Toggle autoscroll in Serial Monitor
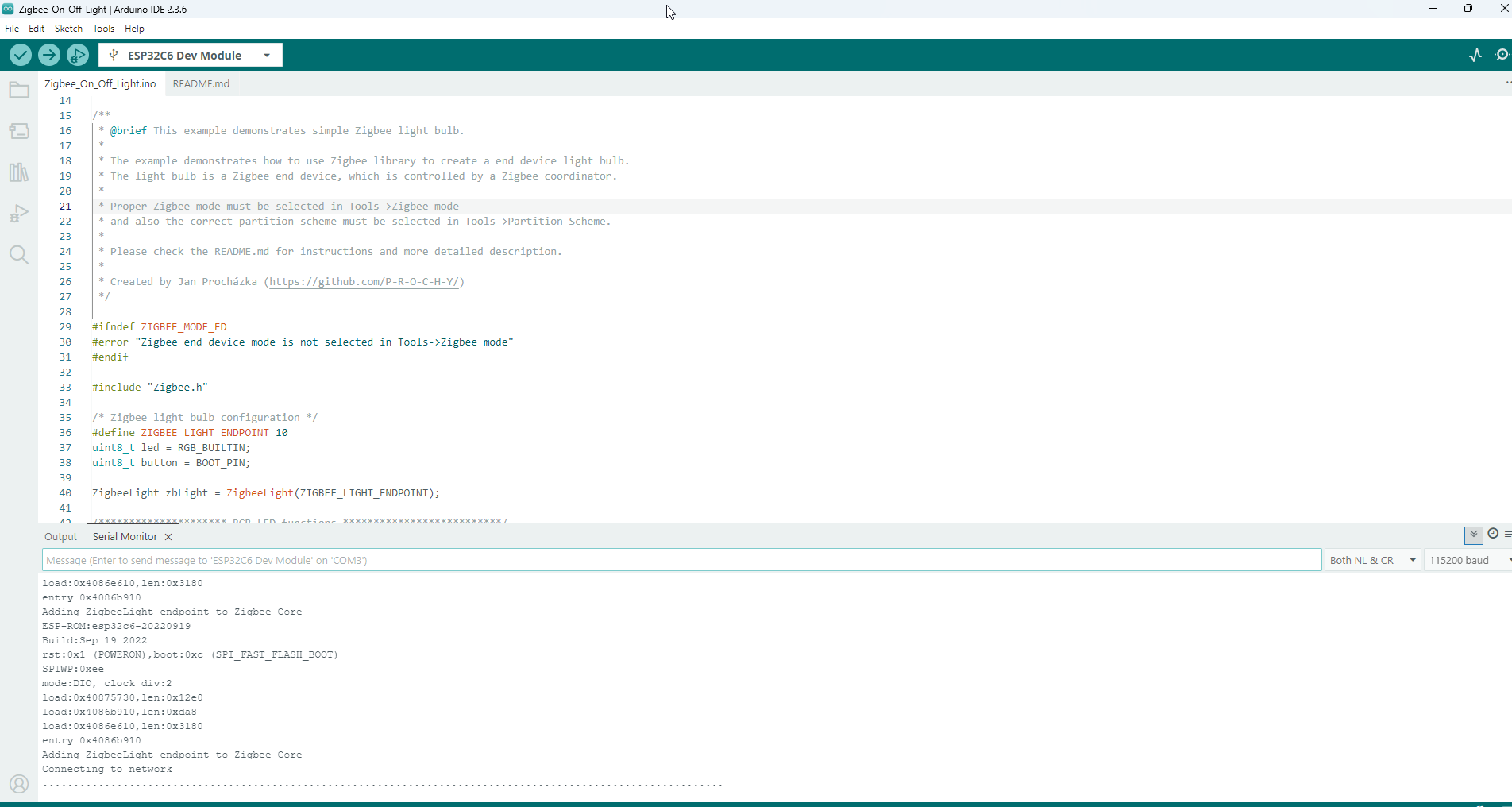Image resolution: width=1512 pixels, height=807 pixels. click(1473, 535)
